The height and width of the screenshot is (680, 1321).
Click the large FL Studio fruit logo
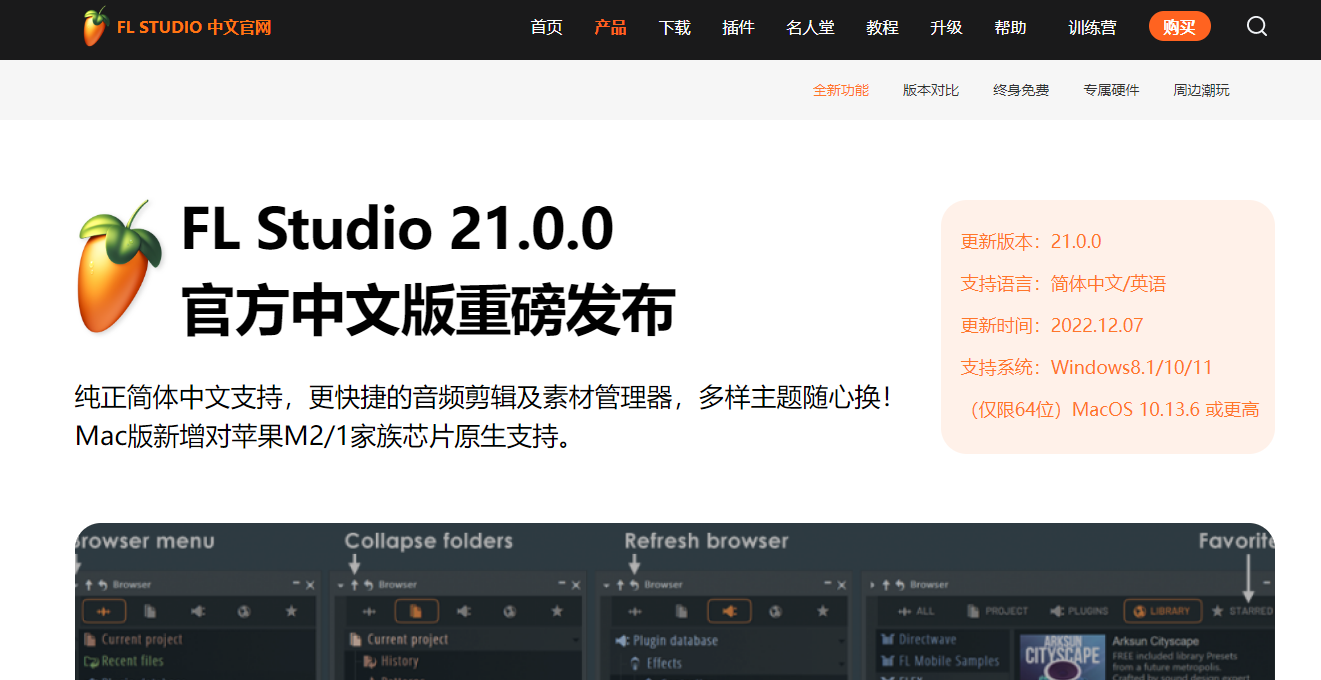119,267
